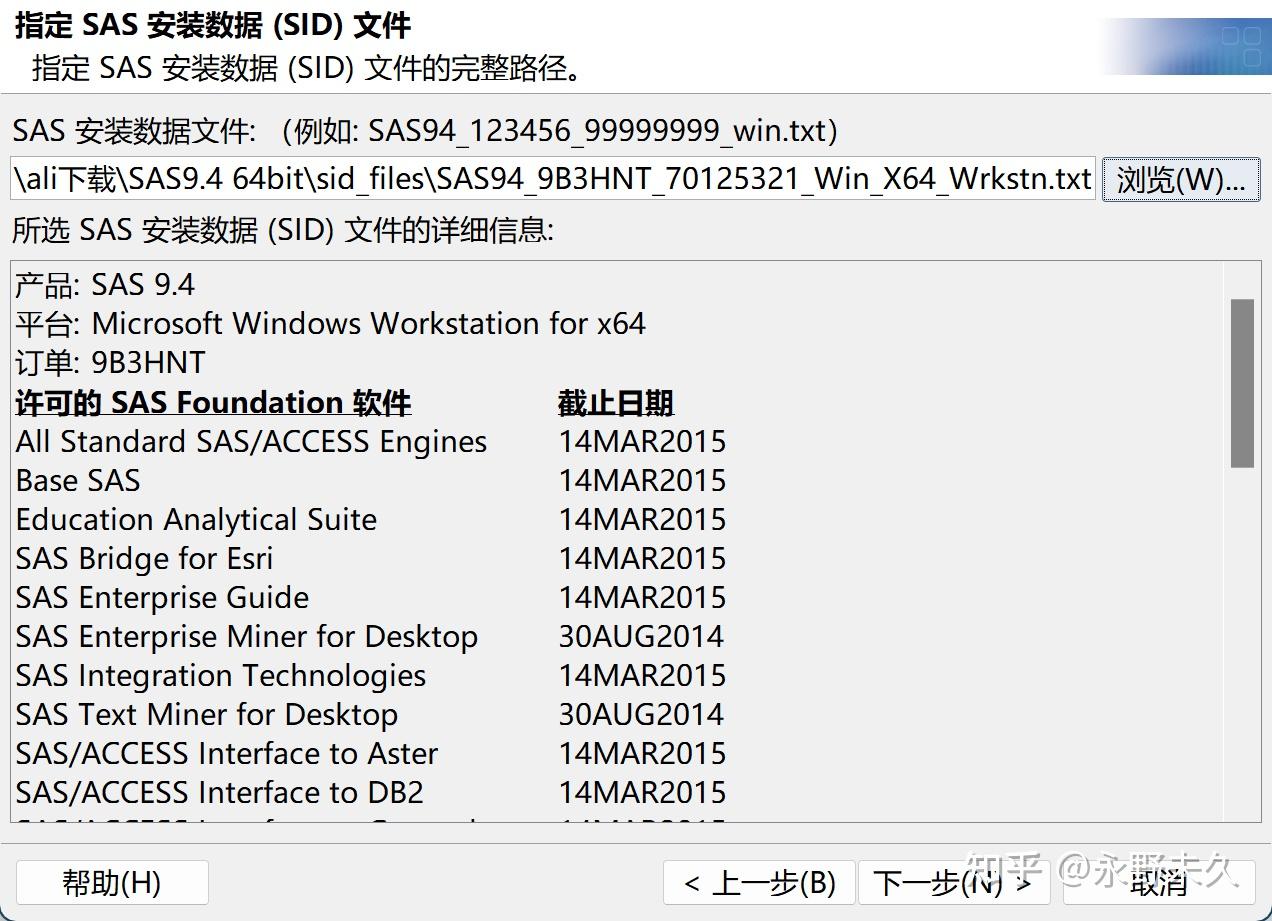Click the SID file path input field

click(550, 179)
